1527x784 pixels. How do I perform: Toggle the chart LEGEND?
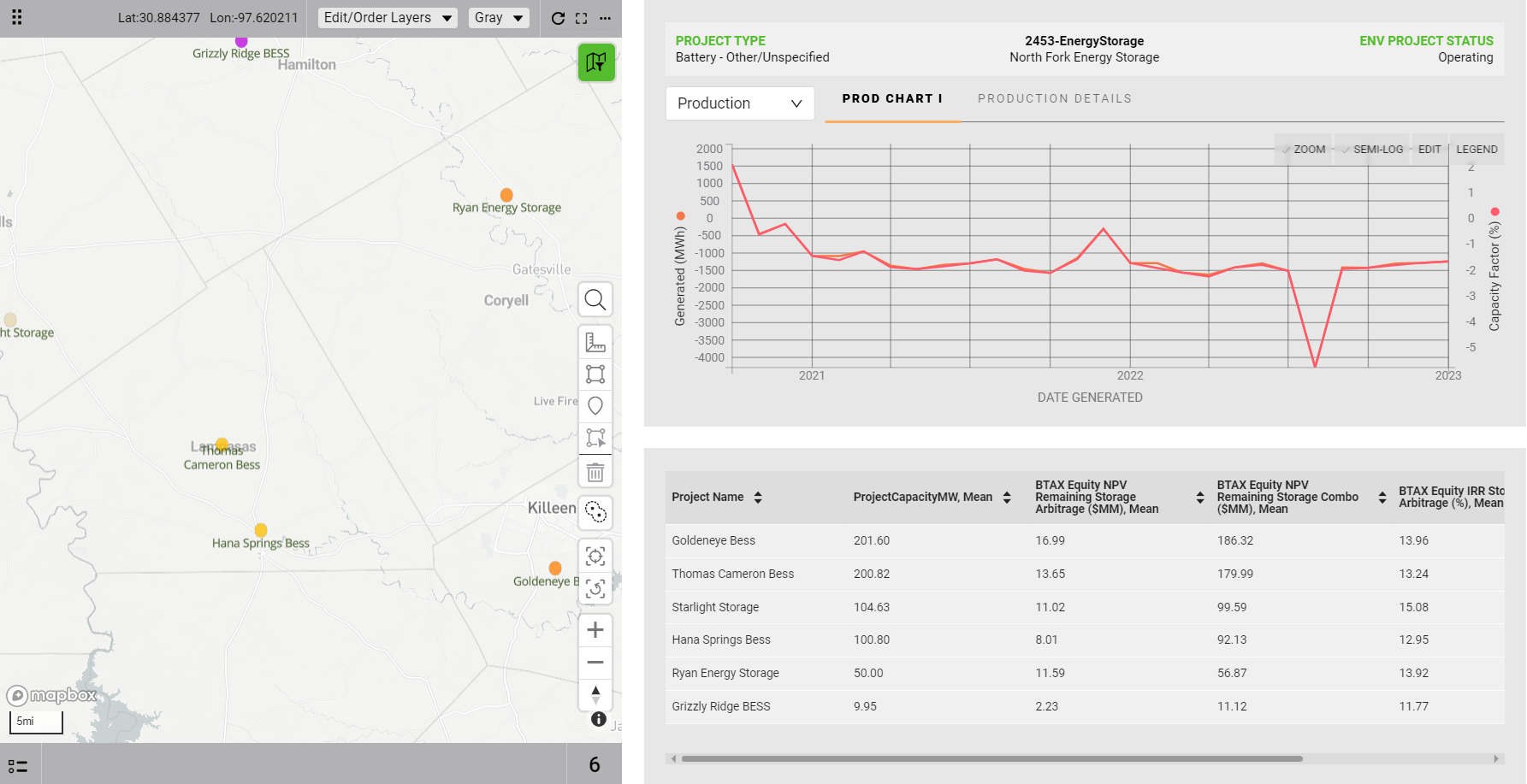(x=1477, y=149)
